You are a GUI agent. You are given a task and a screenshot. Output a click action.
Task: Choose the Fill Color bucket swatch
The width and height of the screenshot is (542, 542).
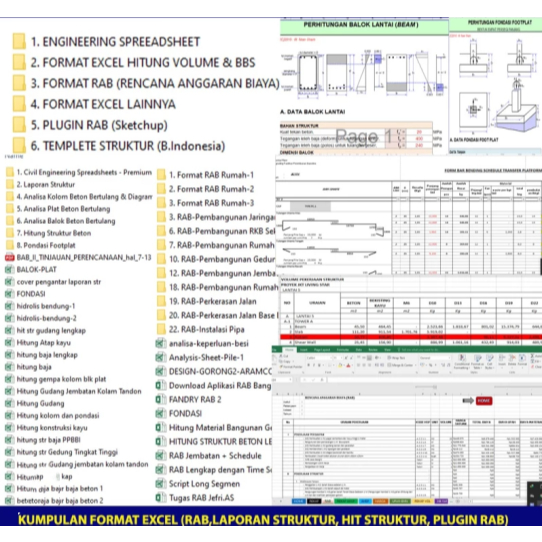click(x=340, y=365)
